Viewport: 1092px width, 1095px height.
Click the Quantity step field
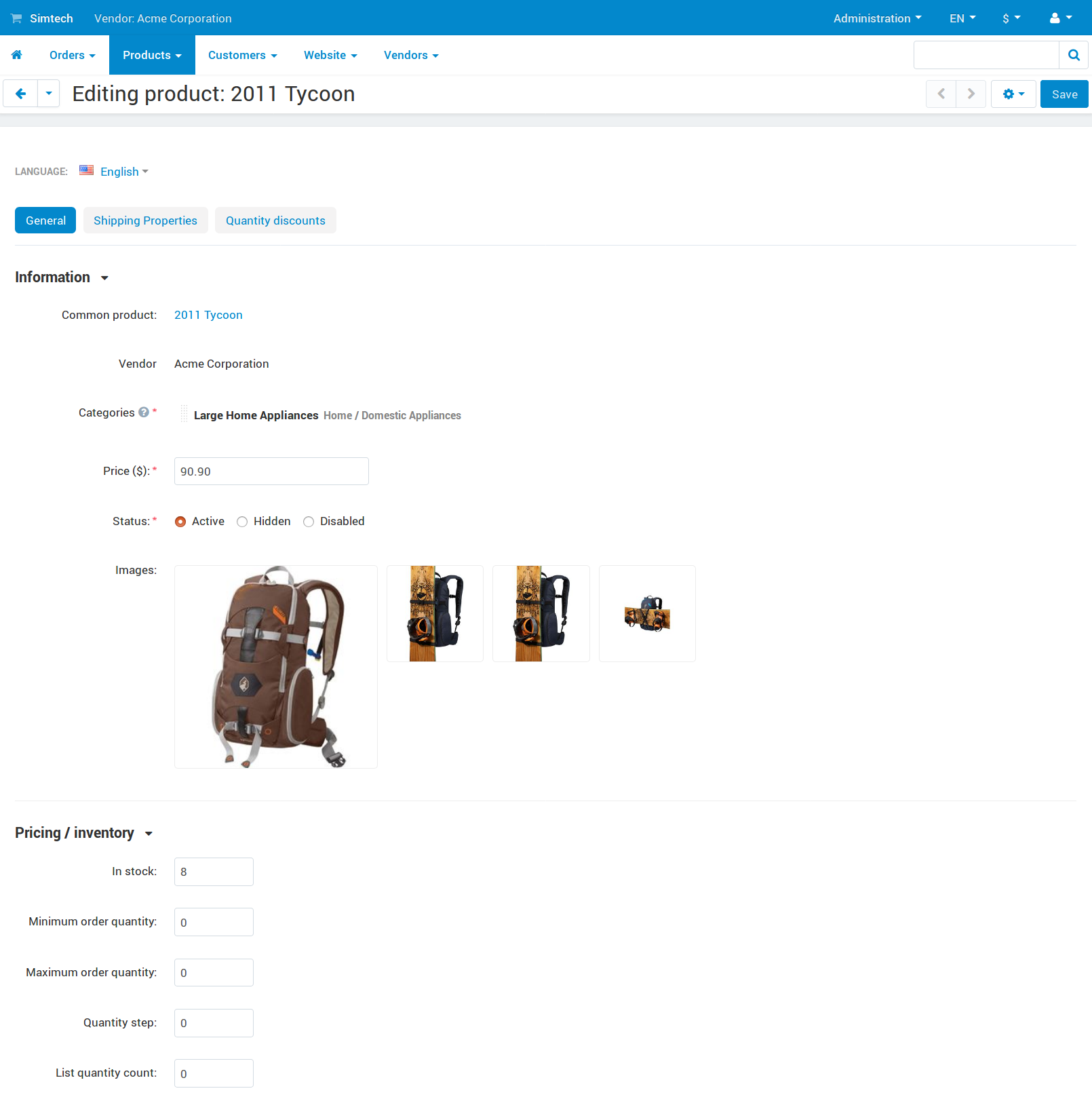tap(214, 1023)
